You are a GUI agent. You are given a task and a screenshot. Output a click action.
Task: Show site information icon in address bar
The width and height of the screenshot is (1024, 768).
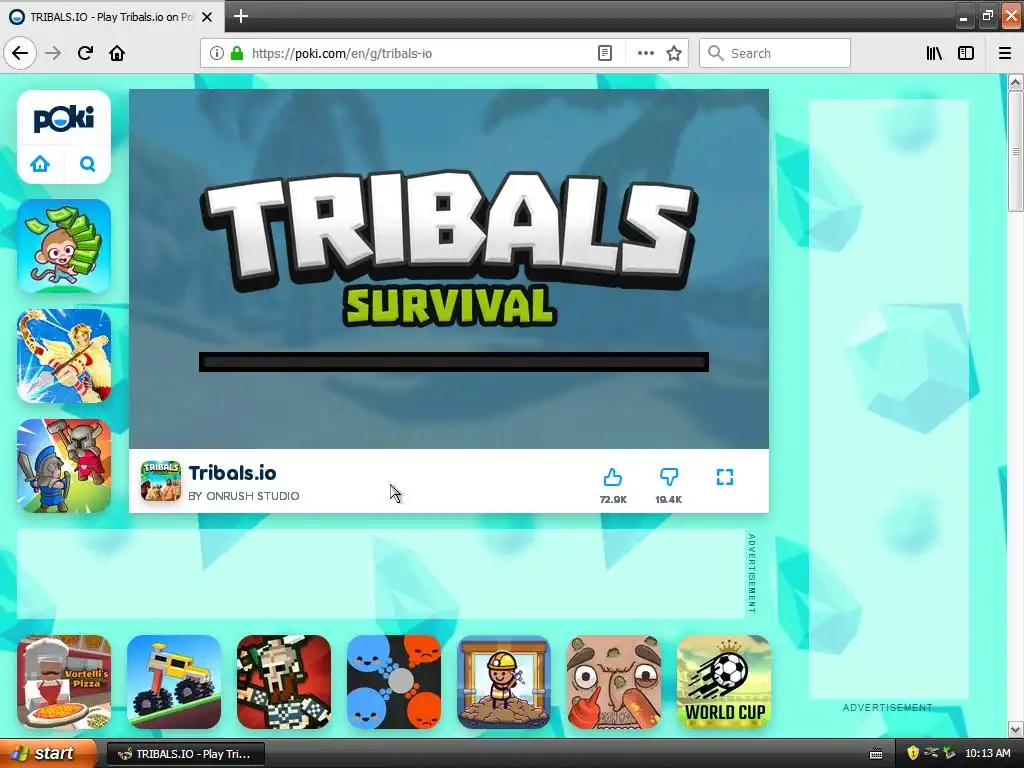click(x=217, y=53)
